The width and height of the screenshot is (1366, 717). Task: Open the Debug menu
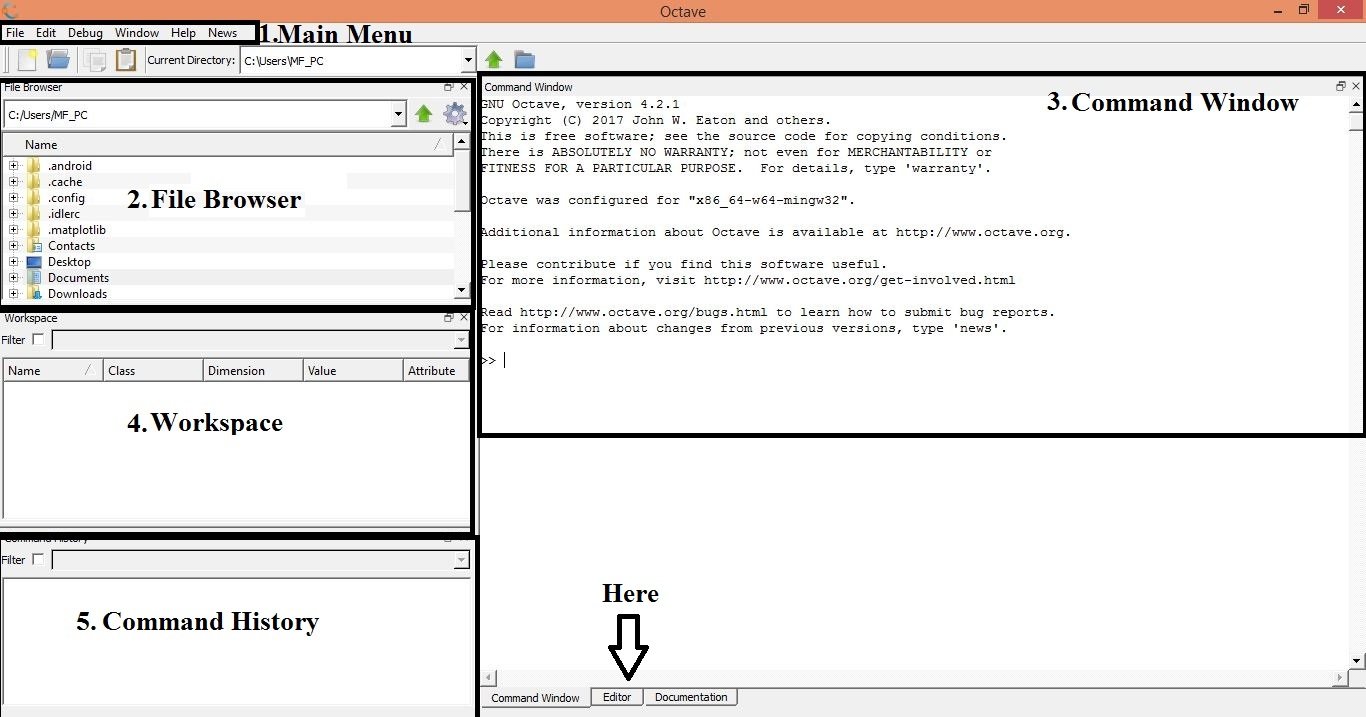[86, 33]
